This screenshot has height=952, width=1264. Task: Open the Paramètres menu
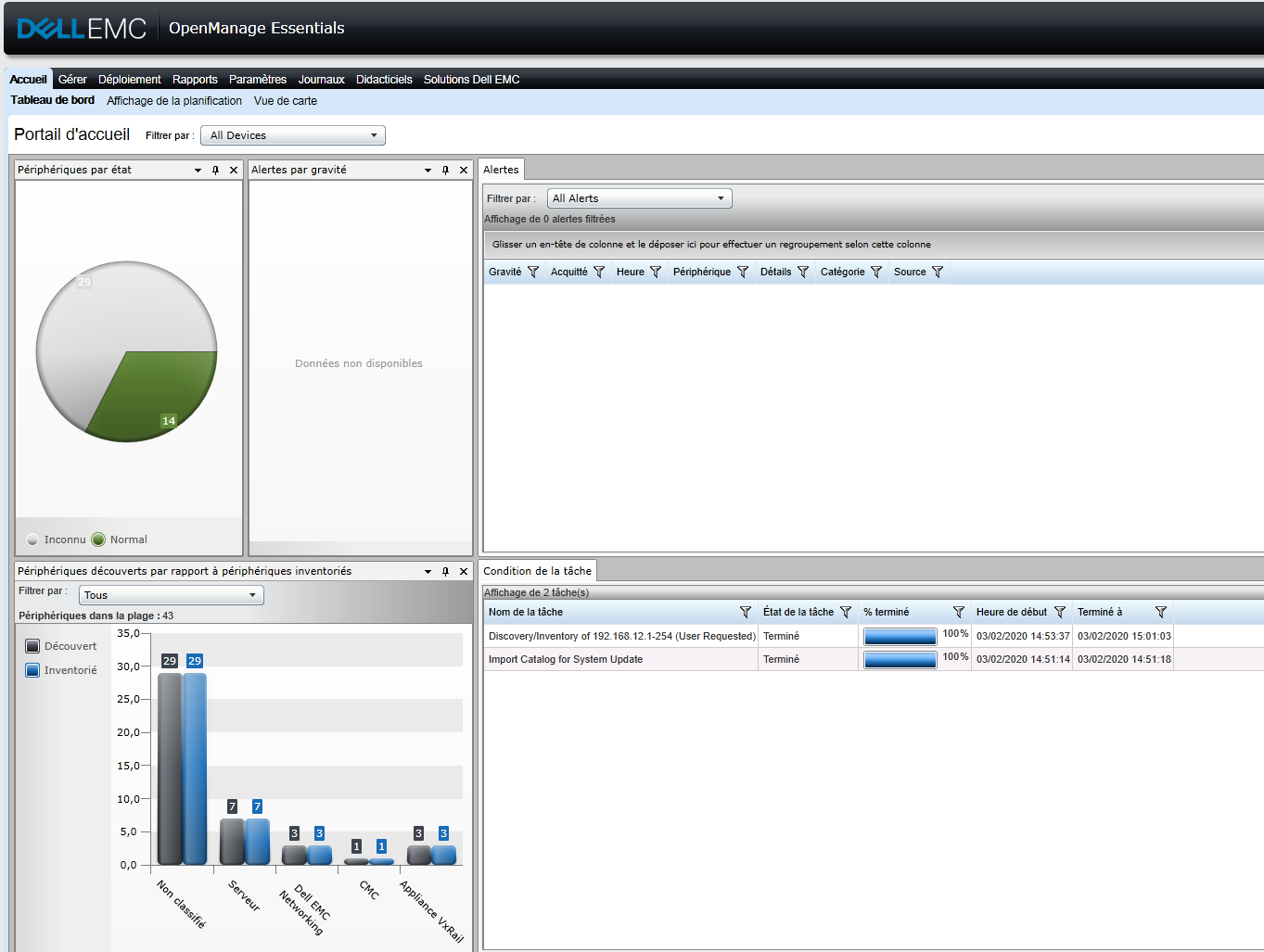pos(258,80)
